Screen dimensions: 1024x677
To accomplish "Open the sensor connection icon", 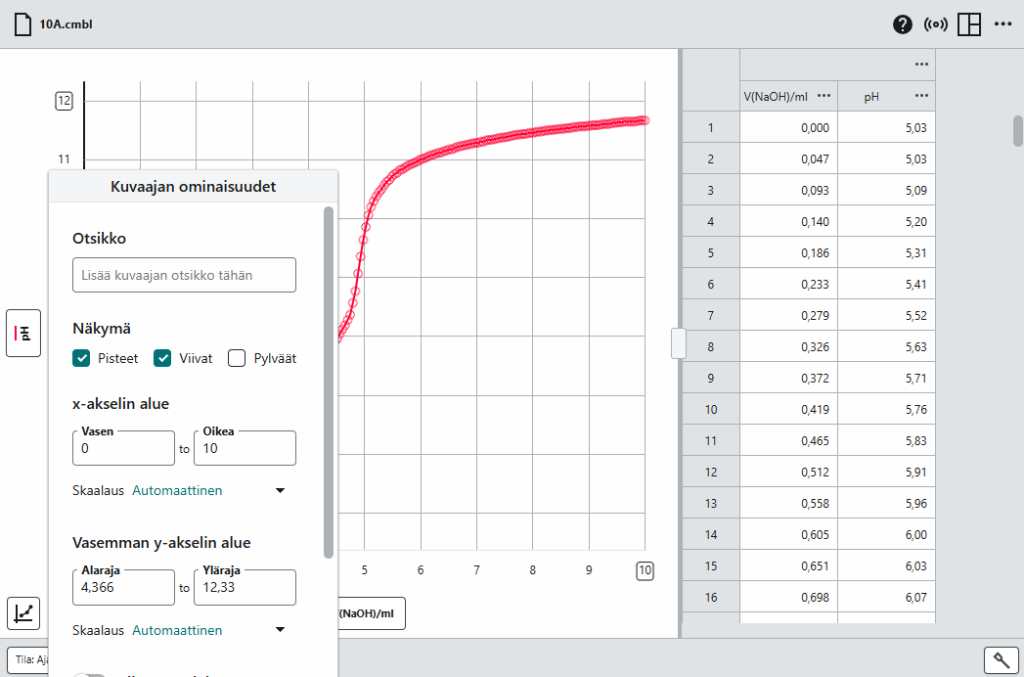I will pyautogui.click(x=935, y=24).
